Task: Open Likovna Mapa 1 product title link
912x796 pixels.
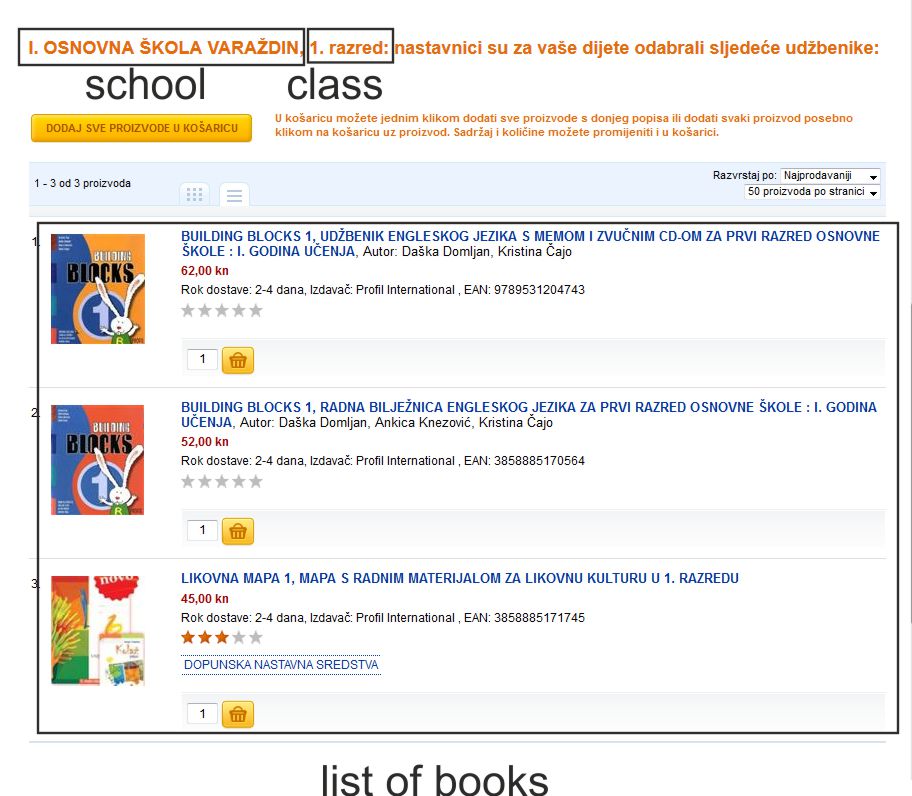Action: pos(459,579)
